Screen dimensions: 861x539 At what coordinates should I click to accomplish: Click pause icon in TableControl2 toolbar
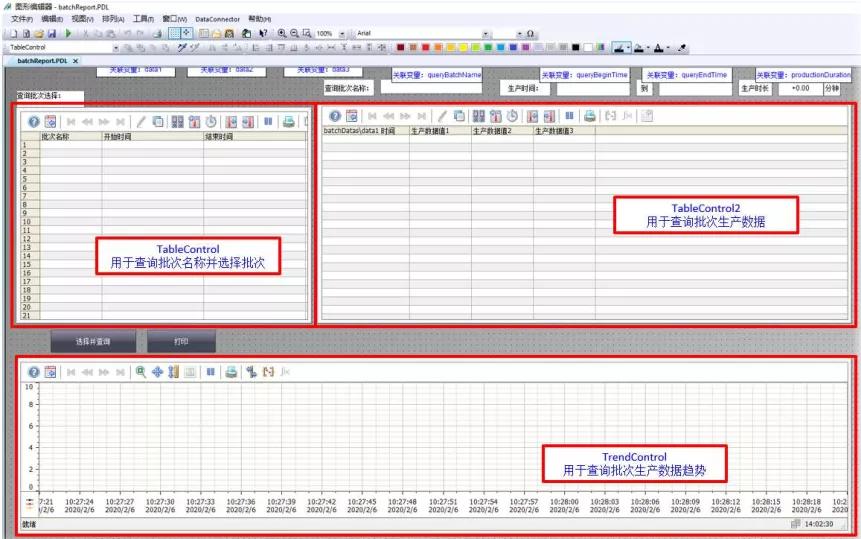pyautogui.click(x=569, y=116)
